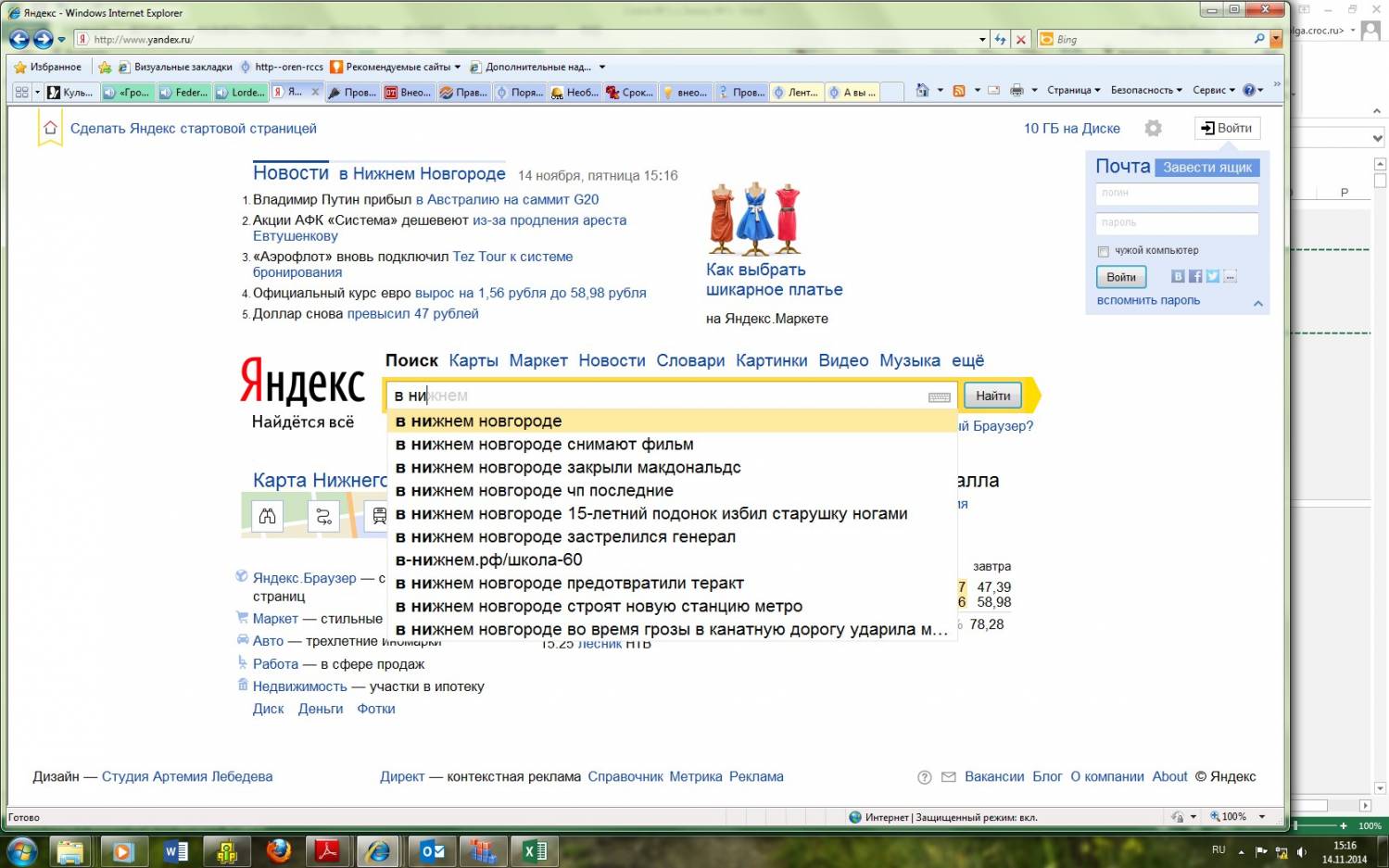Open Yandex settings gear icon
The height and width of the screenshot is (868, 1389).
pyautogui.click(x=1153, y=128)
